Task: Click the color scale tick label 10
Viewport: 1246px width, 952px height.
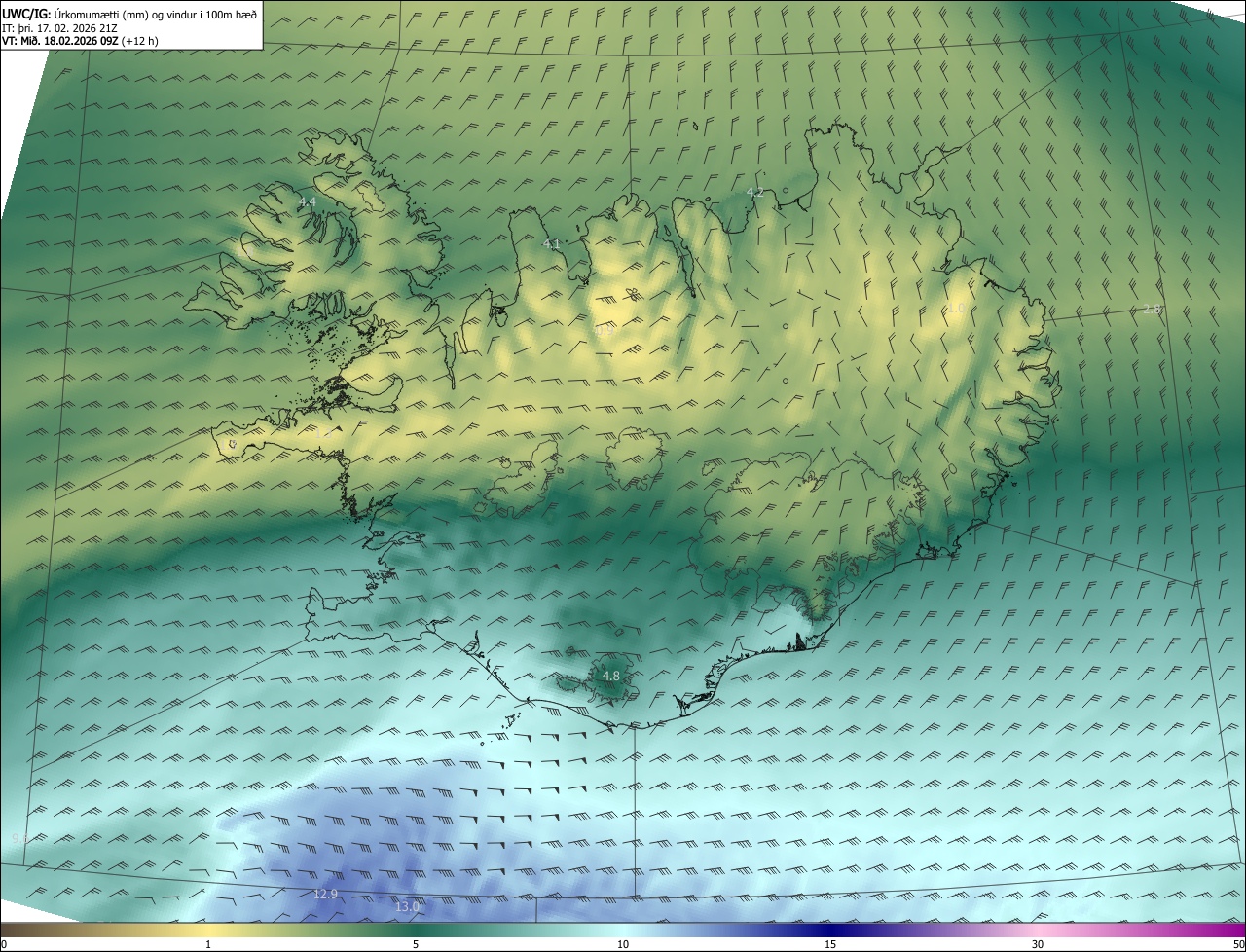Action: pos(623,944)
